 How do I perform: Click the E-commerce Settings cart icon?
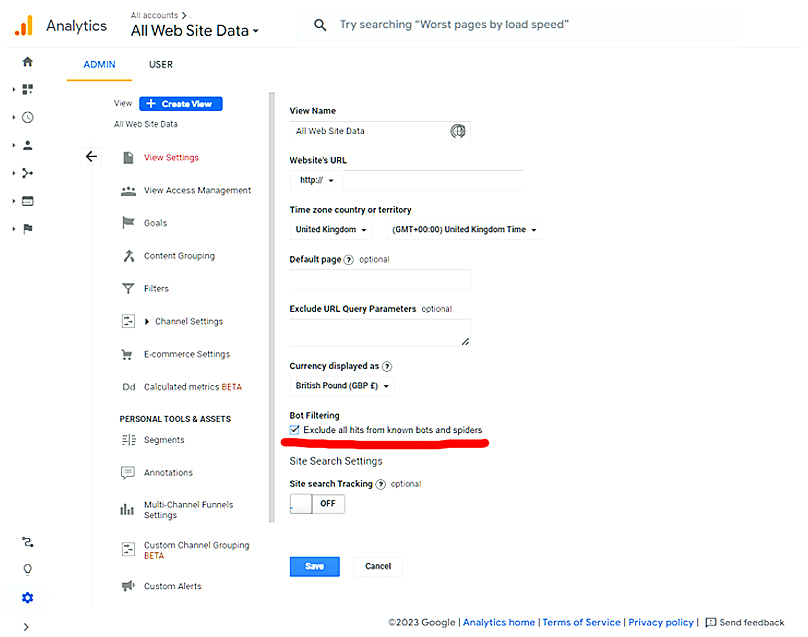[127, 355]
